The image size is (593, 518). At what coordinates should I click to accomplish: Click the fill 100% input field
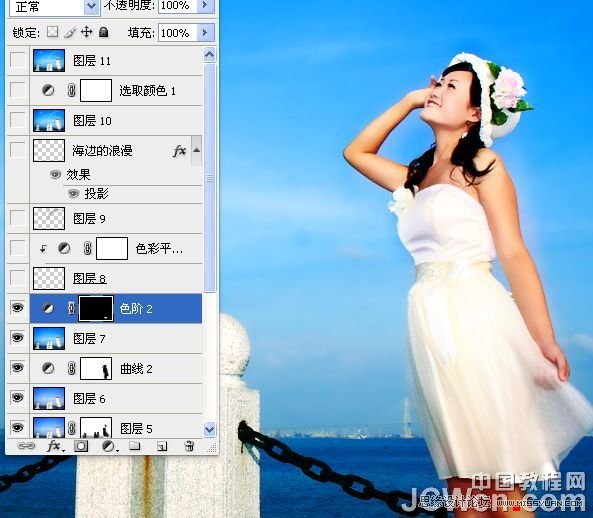click(x=178, y=33)
